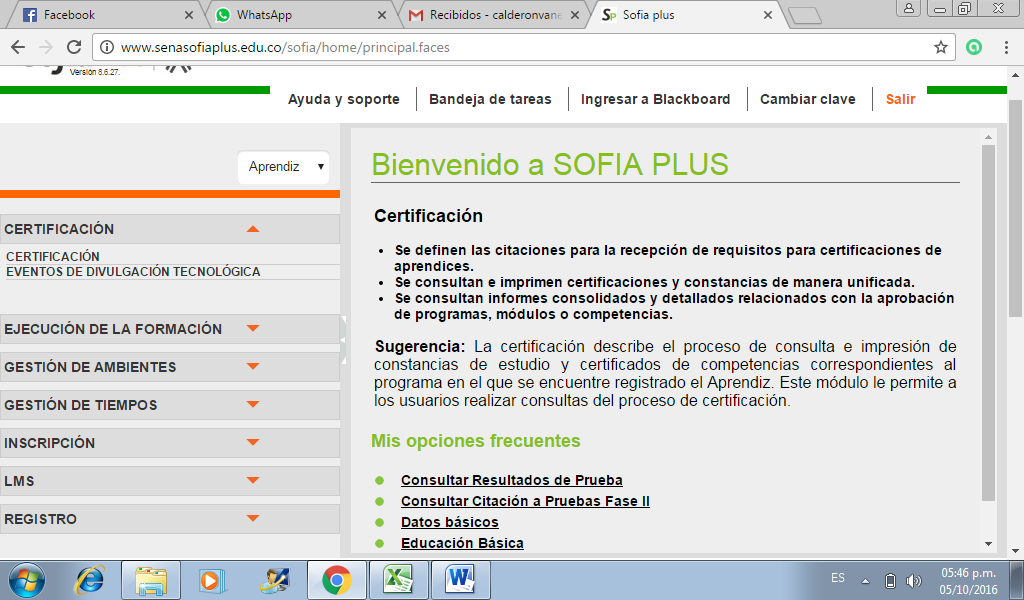Open Bandeja de tareas
The height and width of the screenshot is (600, 1024).
click(491, 99)
